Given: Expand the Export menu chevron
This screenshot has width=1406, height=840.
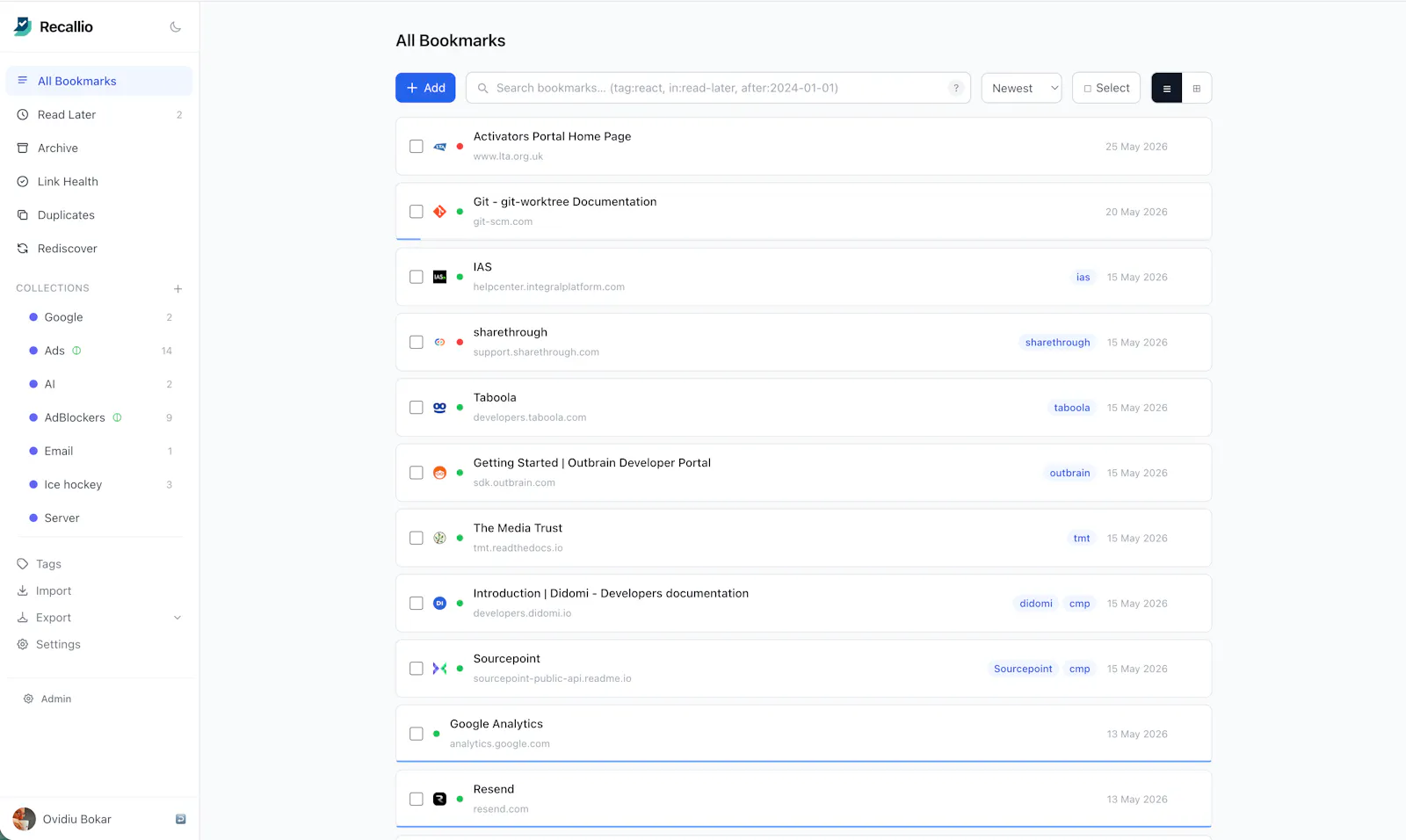Looking at the screenshot, I should [x=178, y=618].
